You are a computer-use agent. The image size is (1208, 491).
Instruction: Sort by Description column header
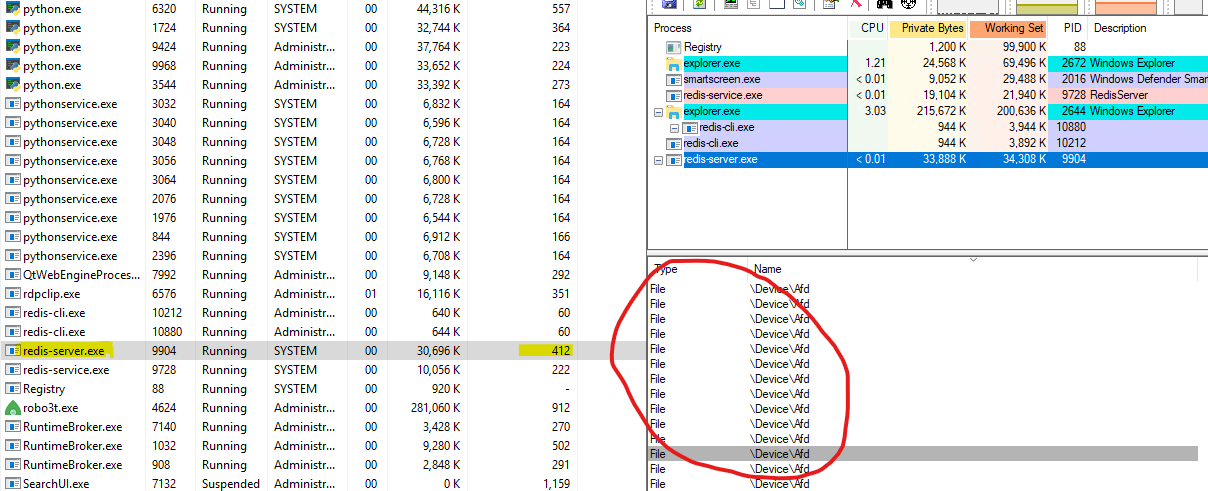point(1148,28)
